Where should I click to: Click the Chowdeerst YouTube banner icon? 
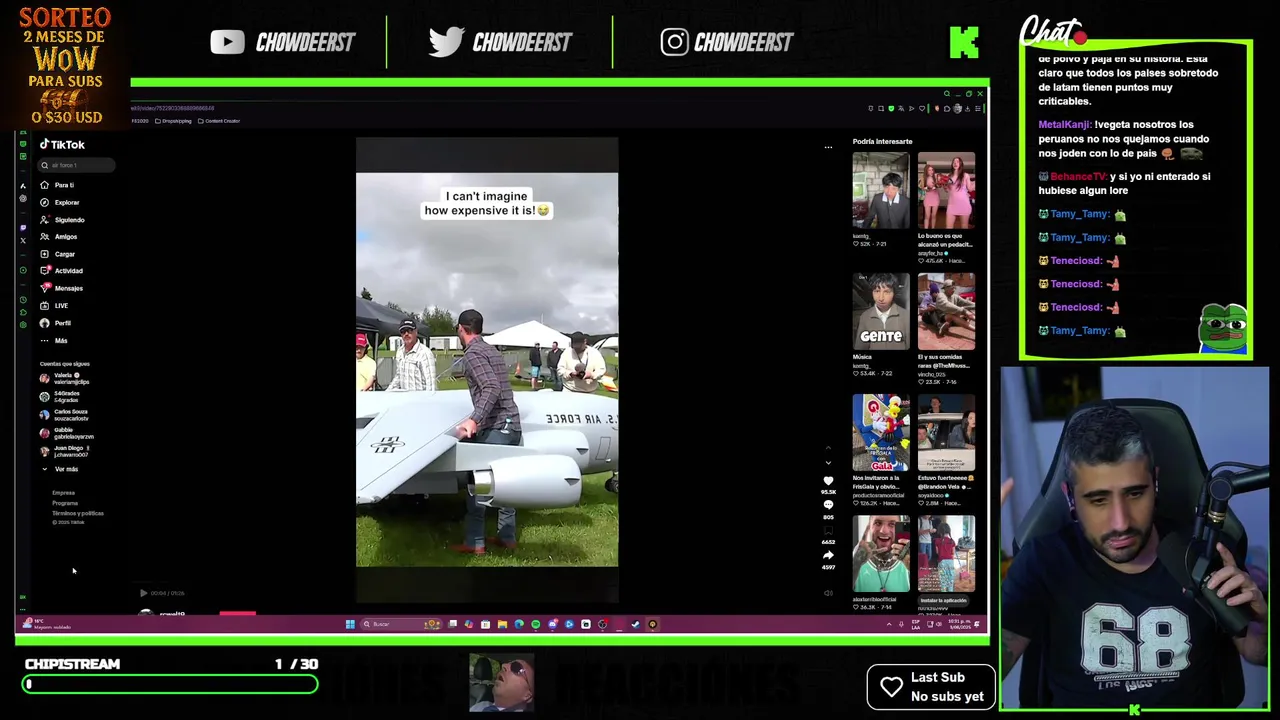tap(227, 41)
